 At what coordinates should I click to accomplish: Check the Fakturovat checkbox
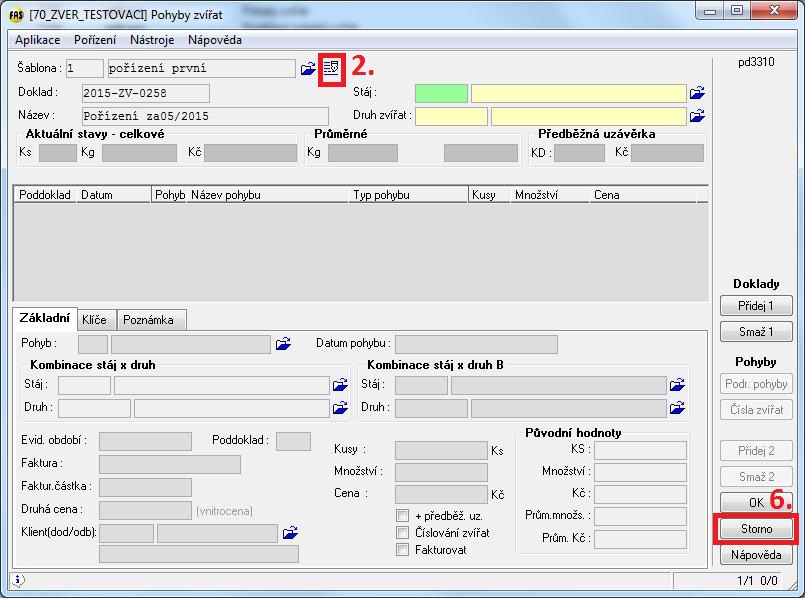[x=403, y=550]
